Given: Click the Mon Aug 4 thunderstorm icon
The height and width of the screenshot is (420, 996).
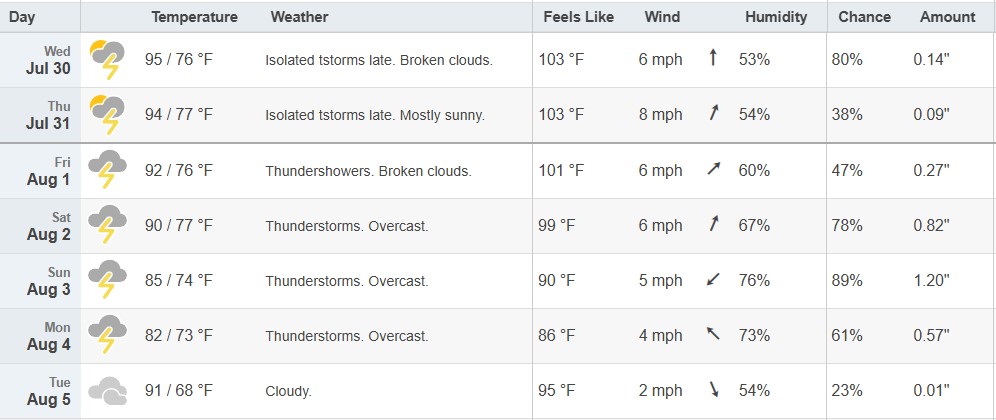Looking at the screenshot, I should click(x=107, y=335).
